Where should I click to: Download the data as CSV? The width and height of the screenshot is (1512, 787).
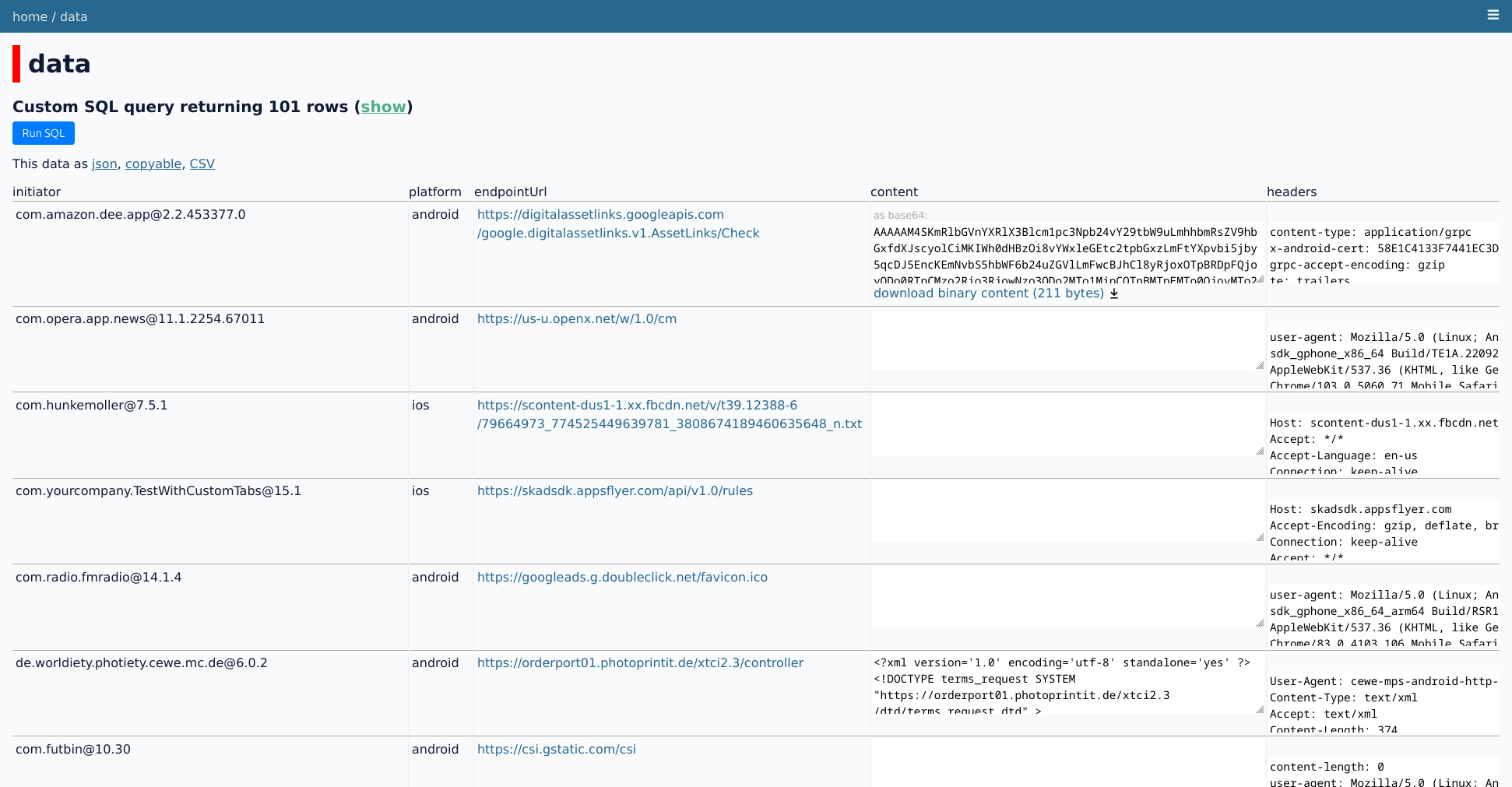(202, 163)
